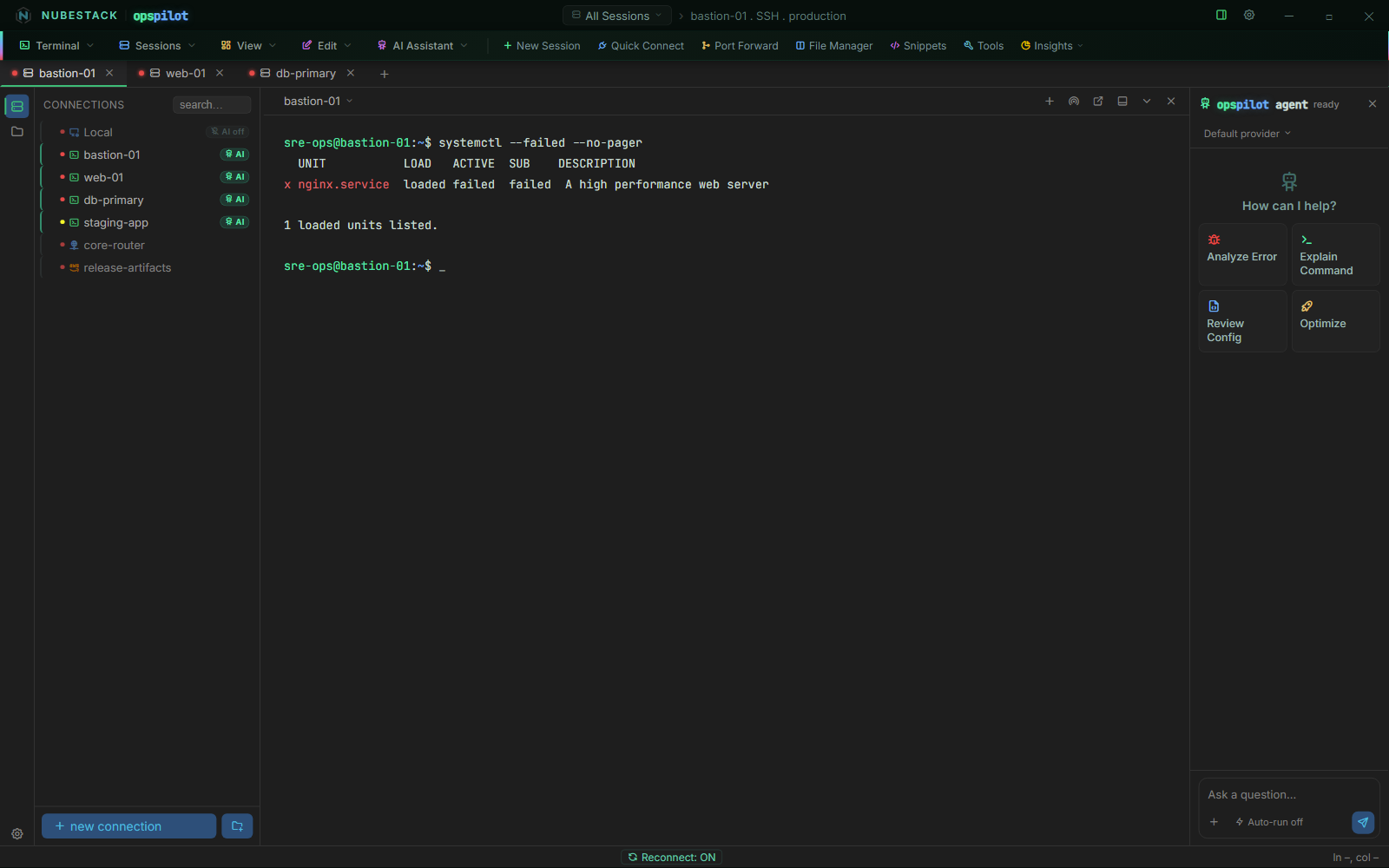This screenshot has height=868, width=1389.
Task: Toggle AI badge on db-primary connection
Action: [234, 200]
